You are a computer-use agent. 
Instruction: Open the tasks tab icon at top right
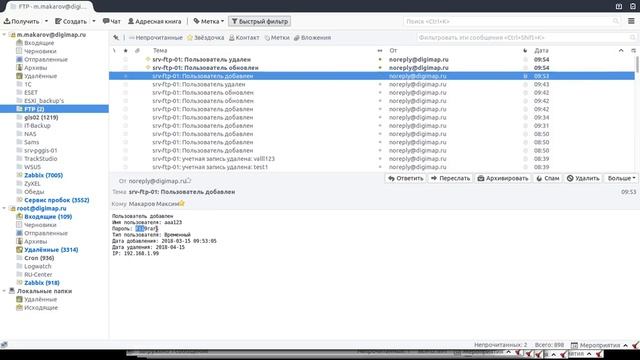[633, 6]
